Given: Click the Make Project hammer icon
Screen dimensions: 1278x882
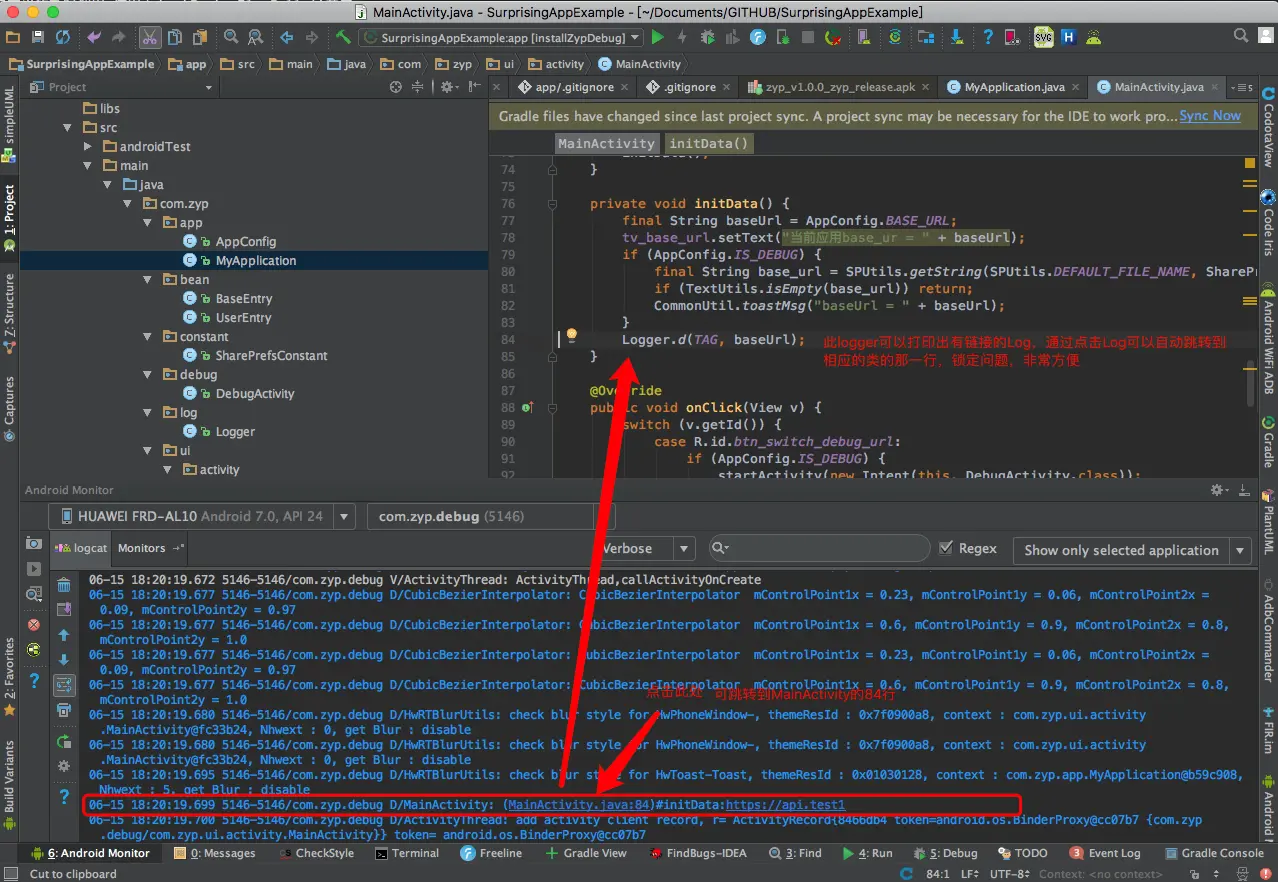Looking at the screenshot, I should point(343,37).
